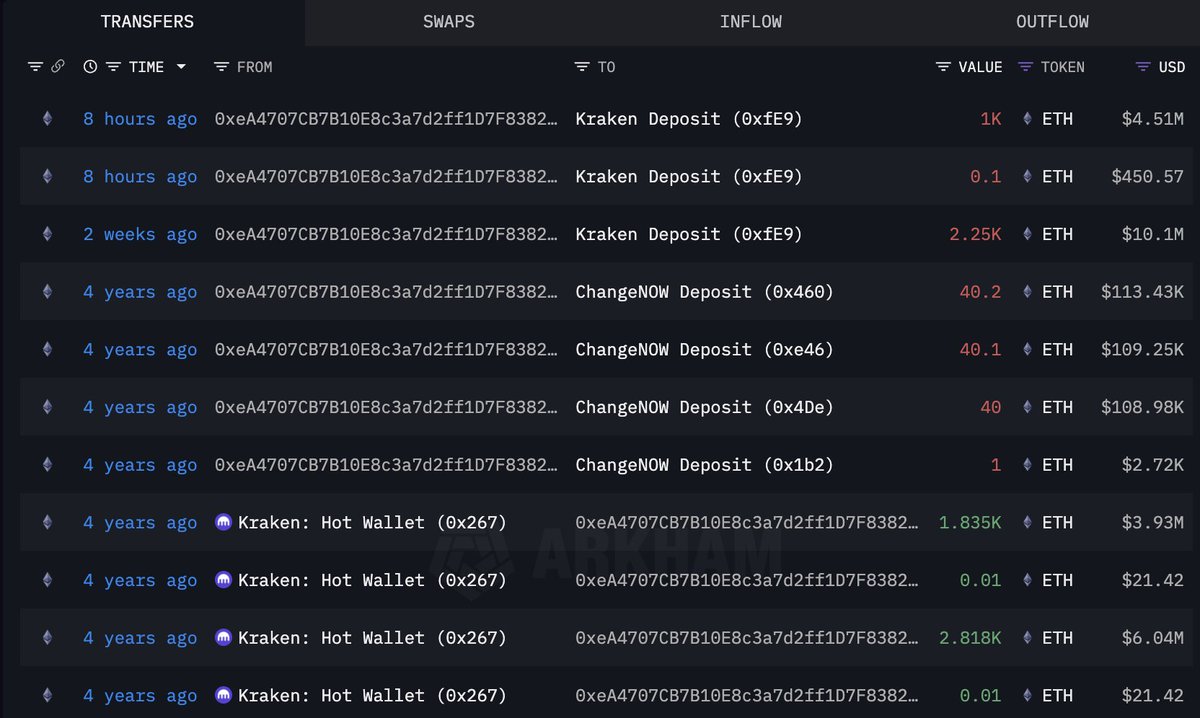Open Kraken: Hot Wallet on 2.818K row
The width and height of the screenshot is (1200, 718).
372,638
